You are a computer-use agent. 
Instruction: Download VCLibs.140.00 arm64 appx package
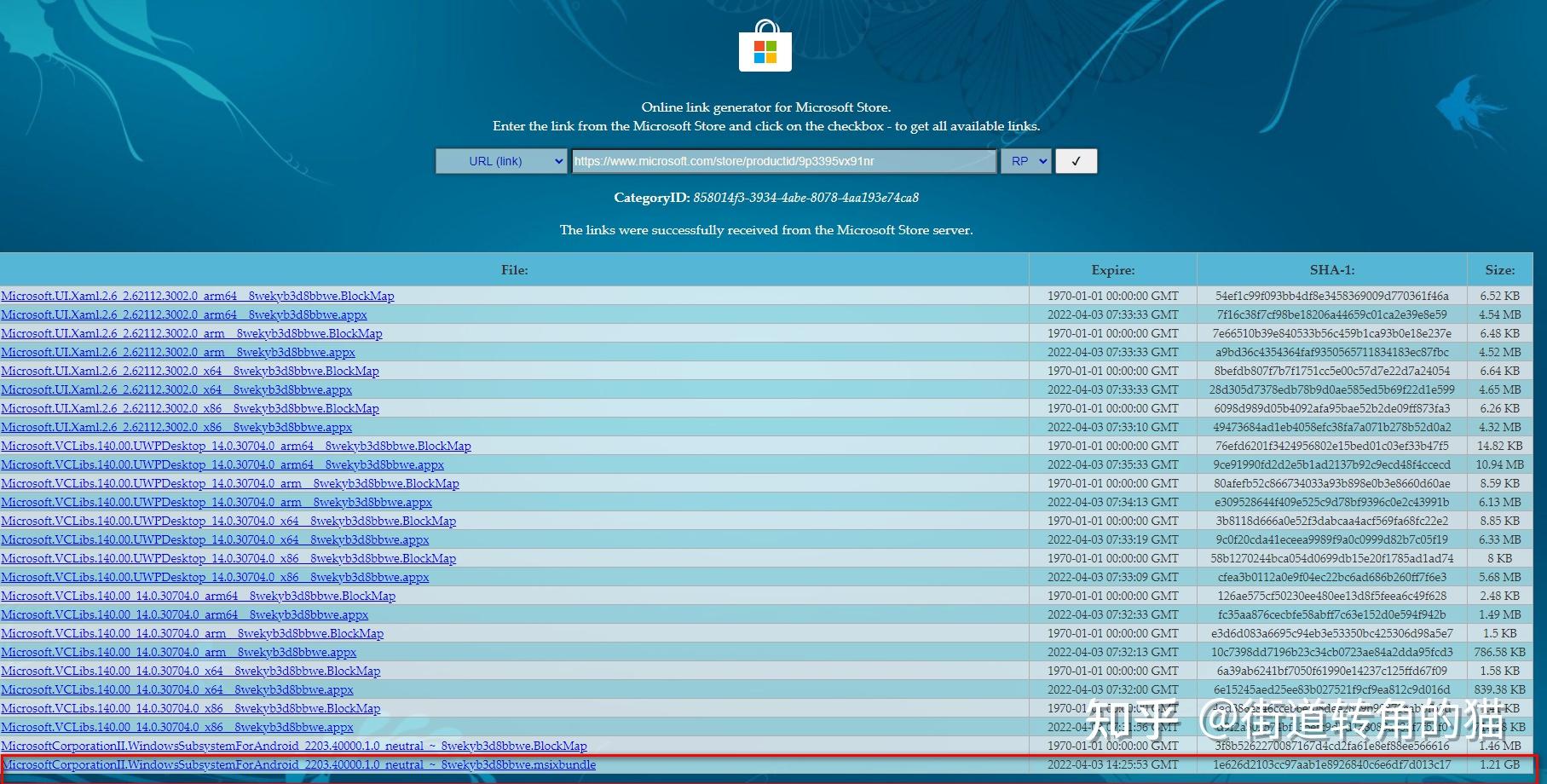coord(185,615)
